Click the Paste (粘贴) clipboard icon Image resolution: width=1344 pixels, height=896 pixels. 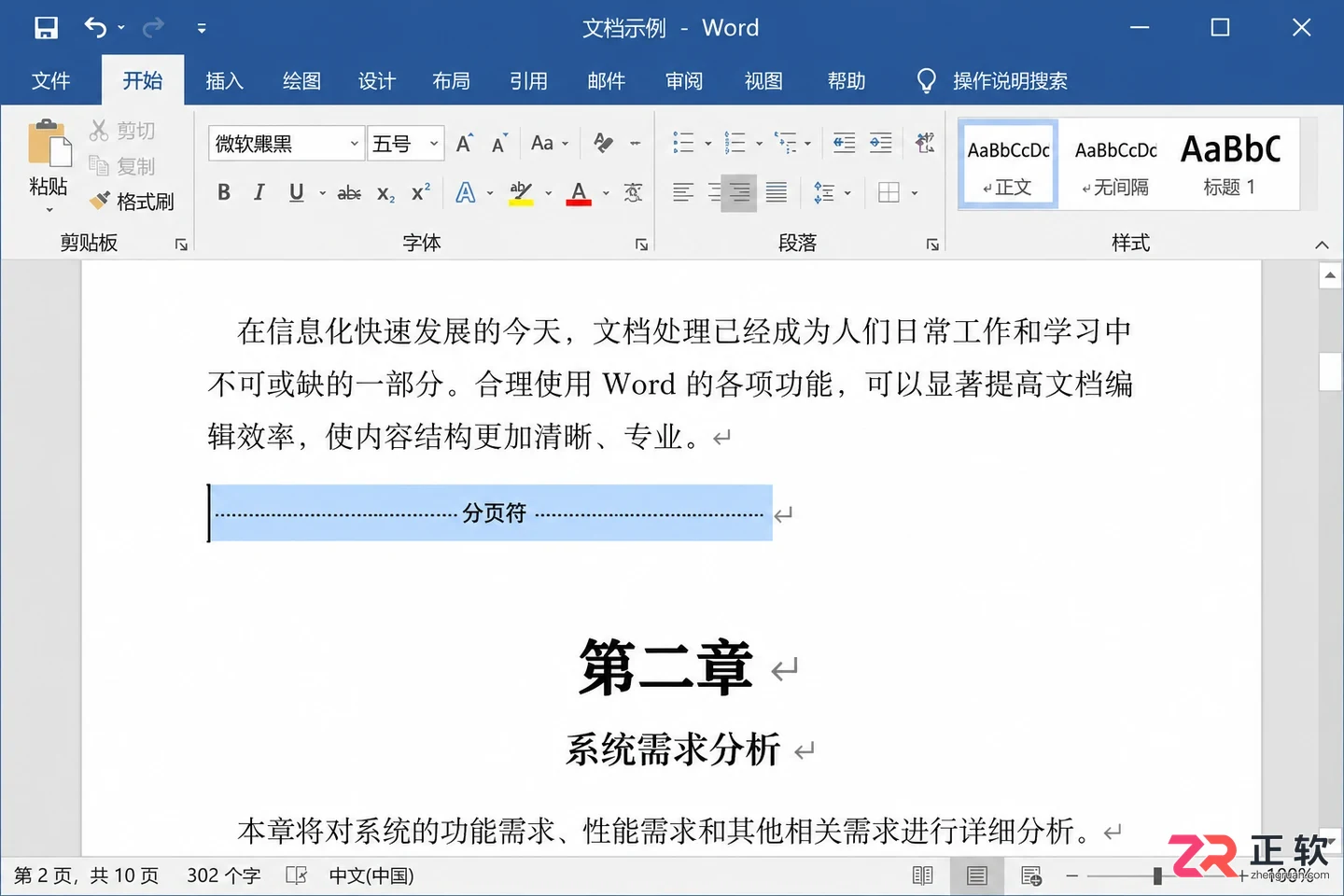point(49,146)
